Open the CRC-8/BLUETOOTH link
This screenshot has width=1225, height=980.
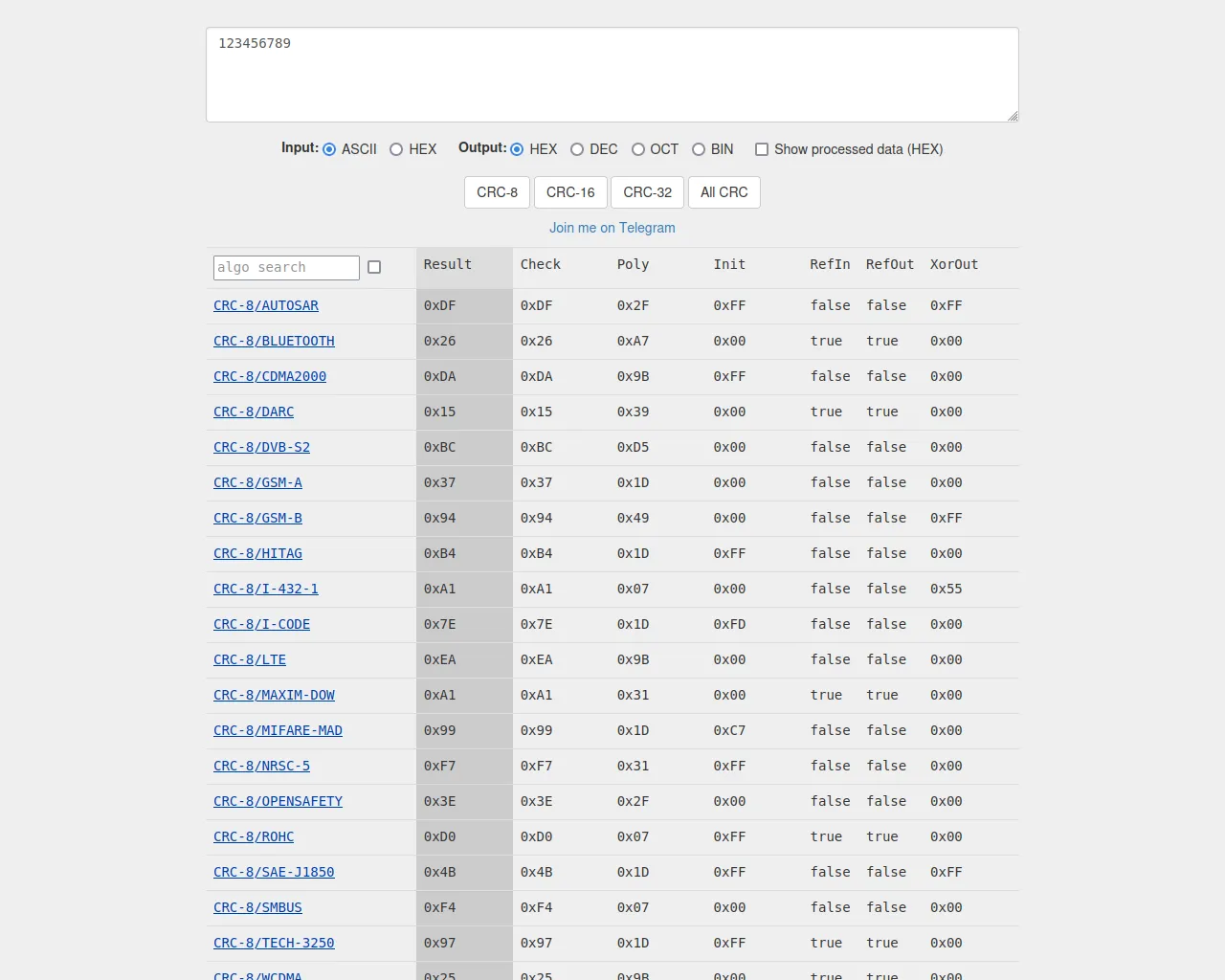274,341
